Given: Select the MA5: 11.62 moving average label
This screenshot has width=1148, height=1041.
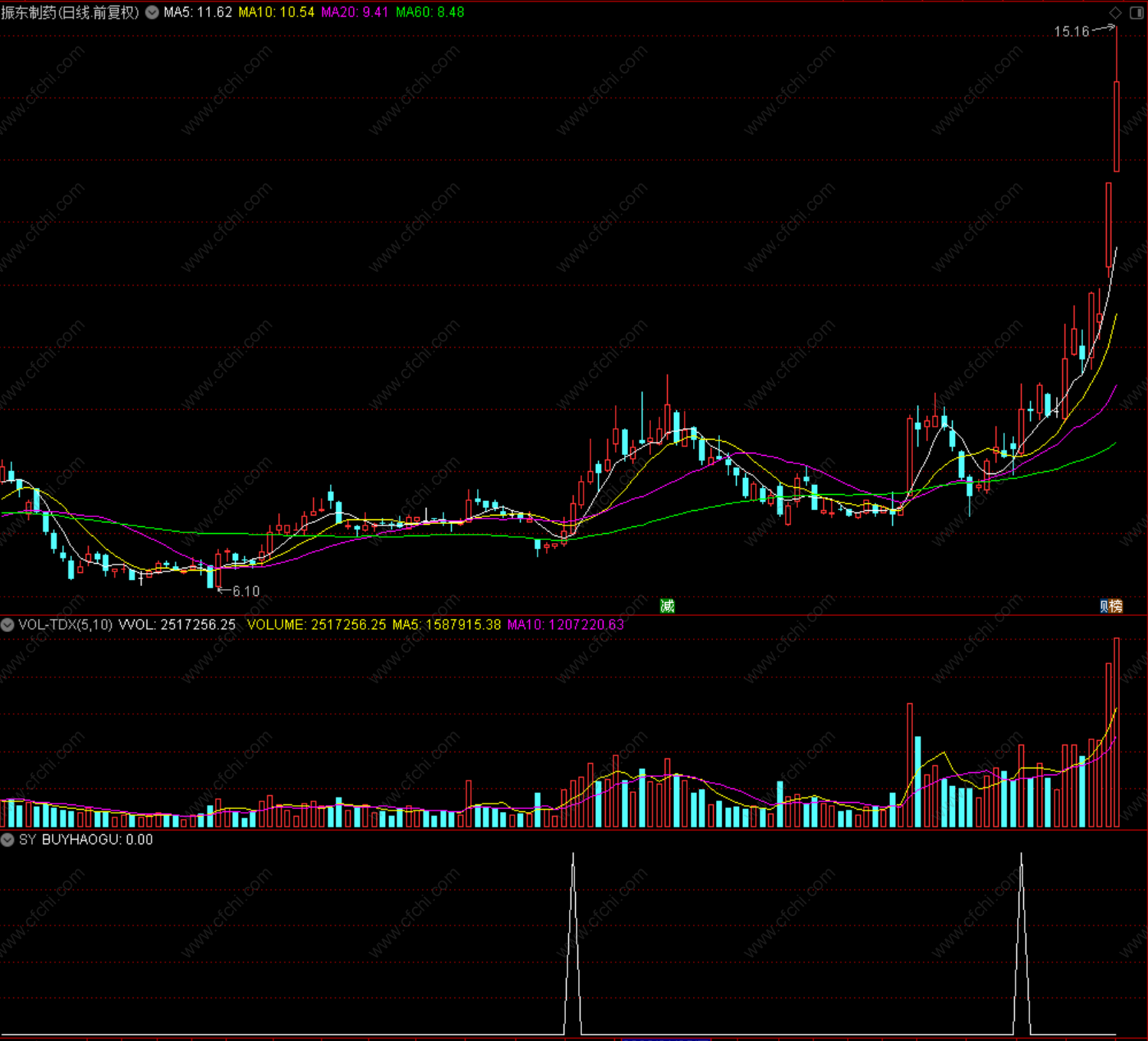Looking at the screenshot, I should [x=198, y=12].
